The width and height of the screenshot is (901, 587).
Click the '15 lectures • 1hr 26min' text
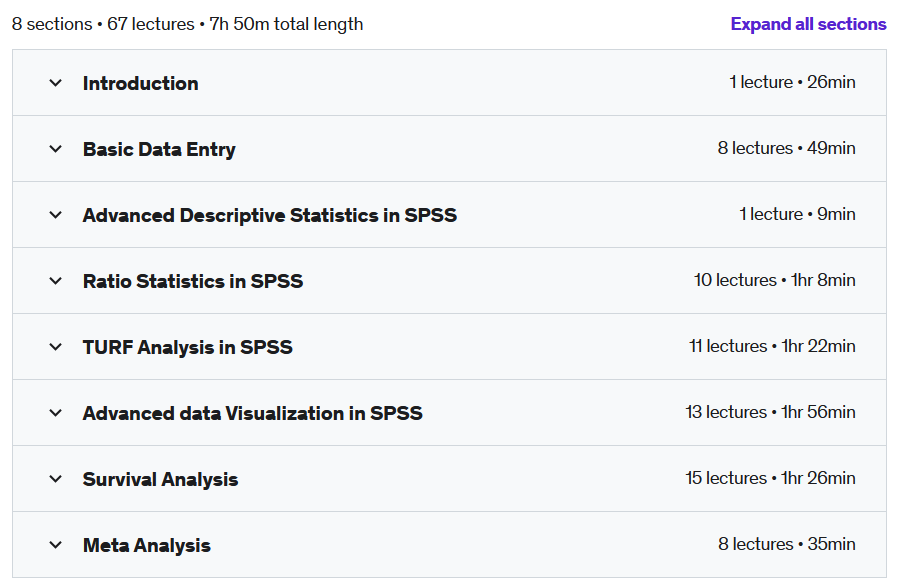coord(771,478)
